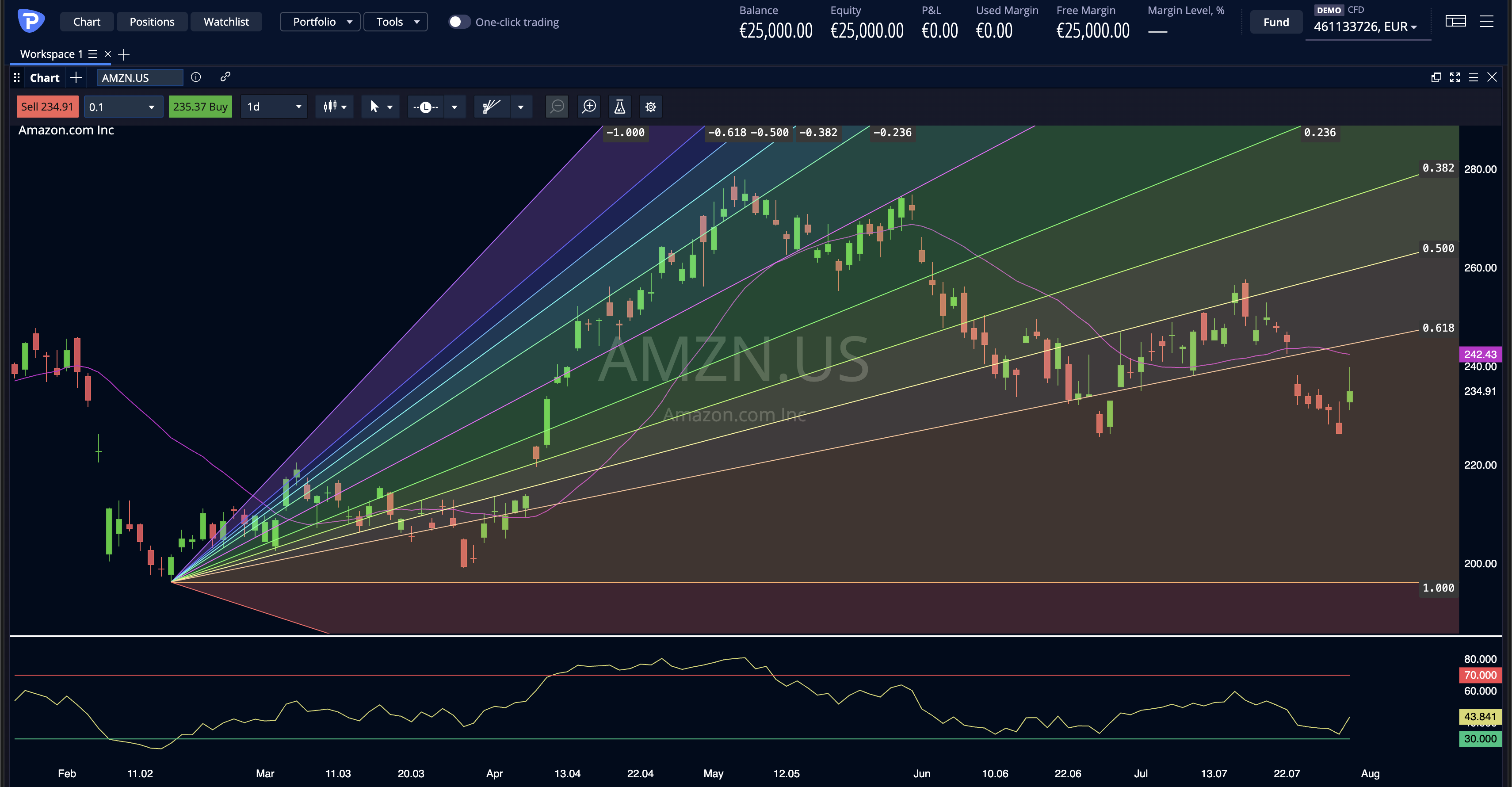The height and width of the screenshot is (787, 1512).
Task: Detach chart panel into new window
Action: (x=1436, y=77)
